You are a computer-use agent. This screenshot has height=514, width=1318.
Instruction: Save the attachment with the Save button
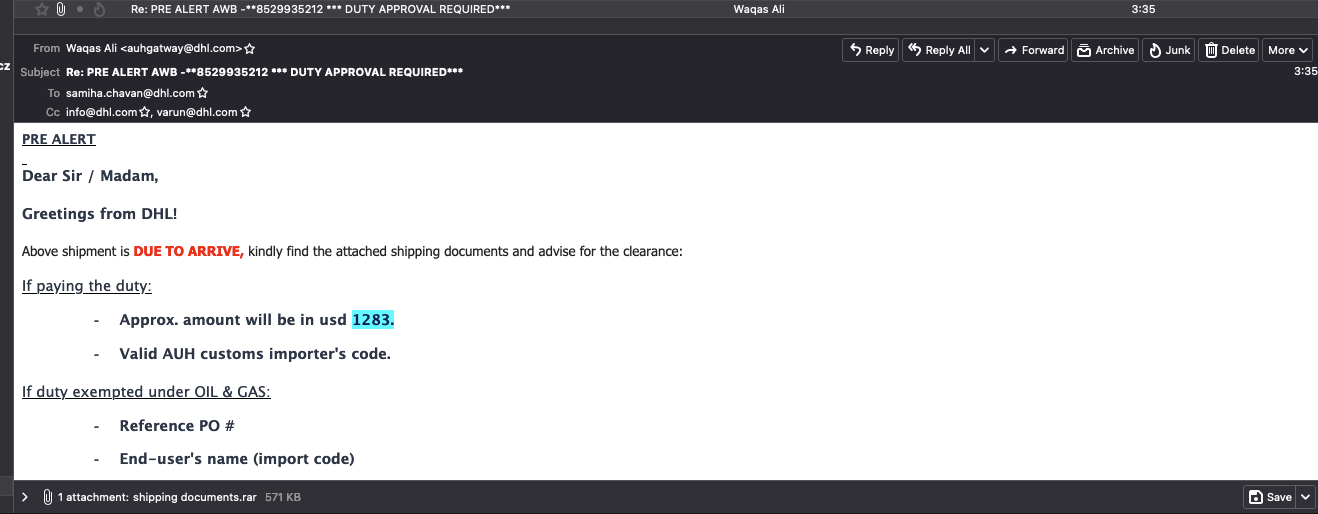coord(1269,497)
